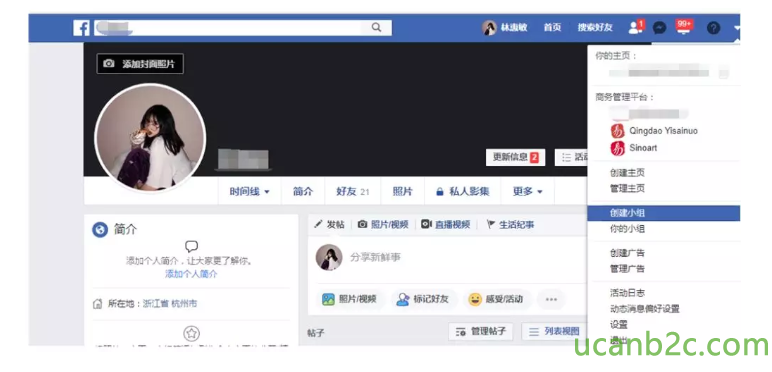772x372 pixels.
Task: Open the help question mark icon
Action: point(713,29)
